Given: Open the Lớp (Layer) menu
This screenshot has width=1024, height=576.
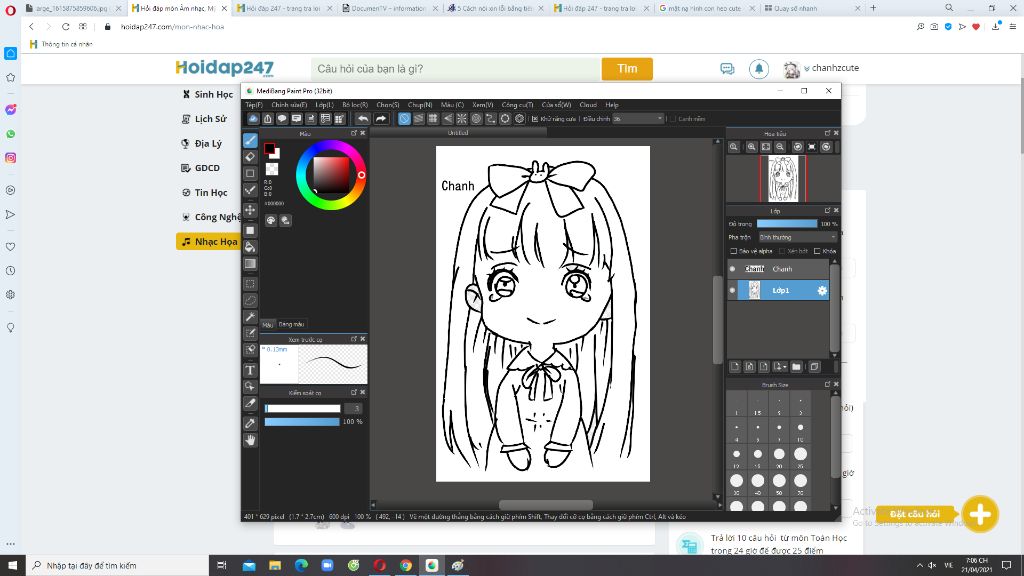Looking at the screenshot, I should point(325,104).
